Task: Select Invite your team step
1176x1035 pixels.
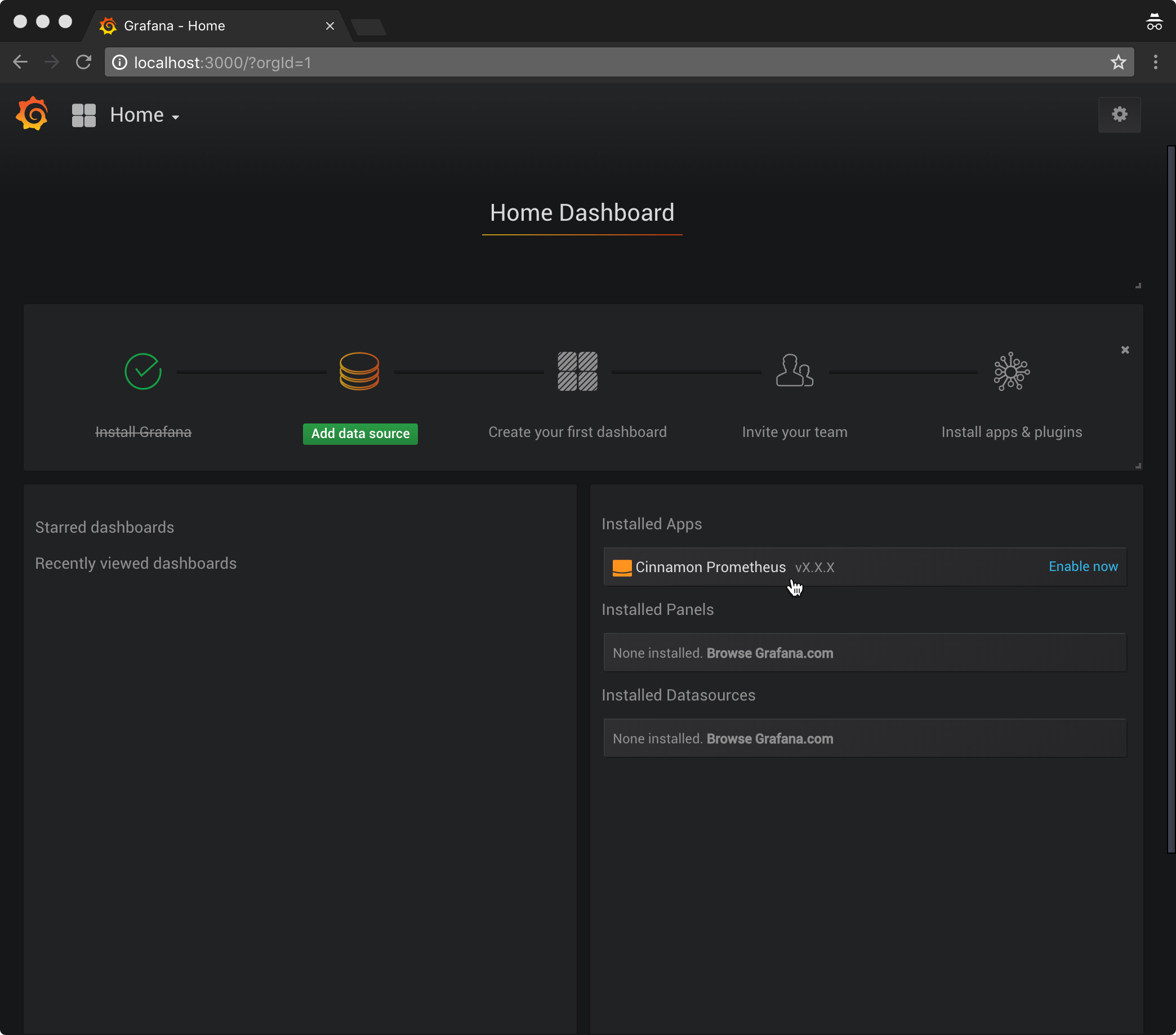Action: (794, 432)
